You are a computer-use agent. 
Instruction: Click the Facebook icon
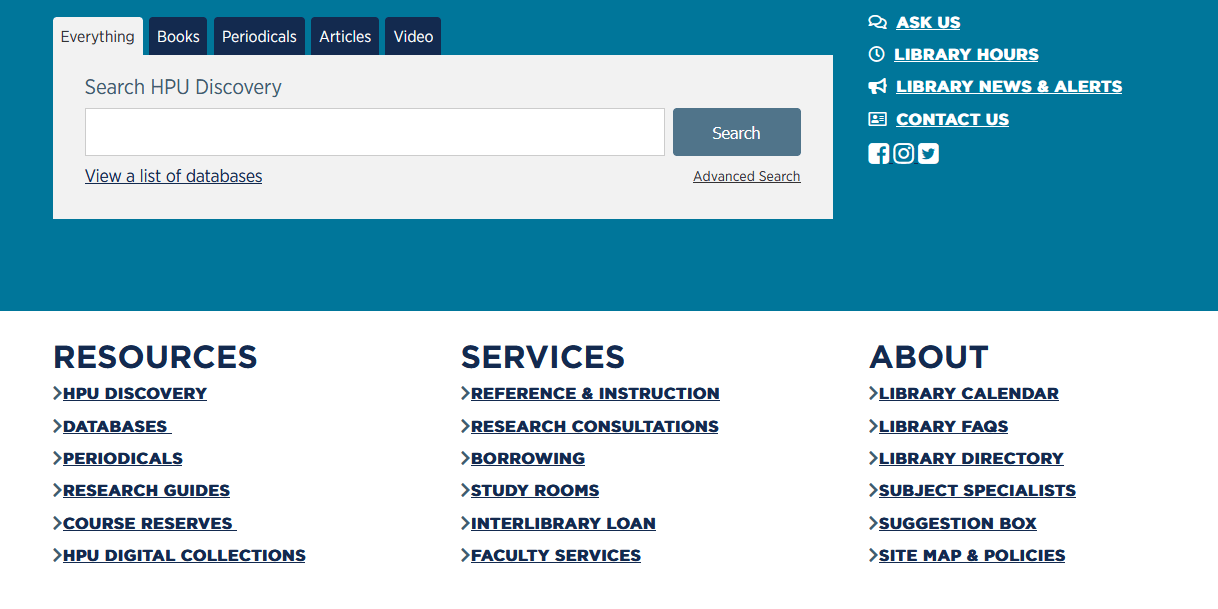pos(878,154)
